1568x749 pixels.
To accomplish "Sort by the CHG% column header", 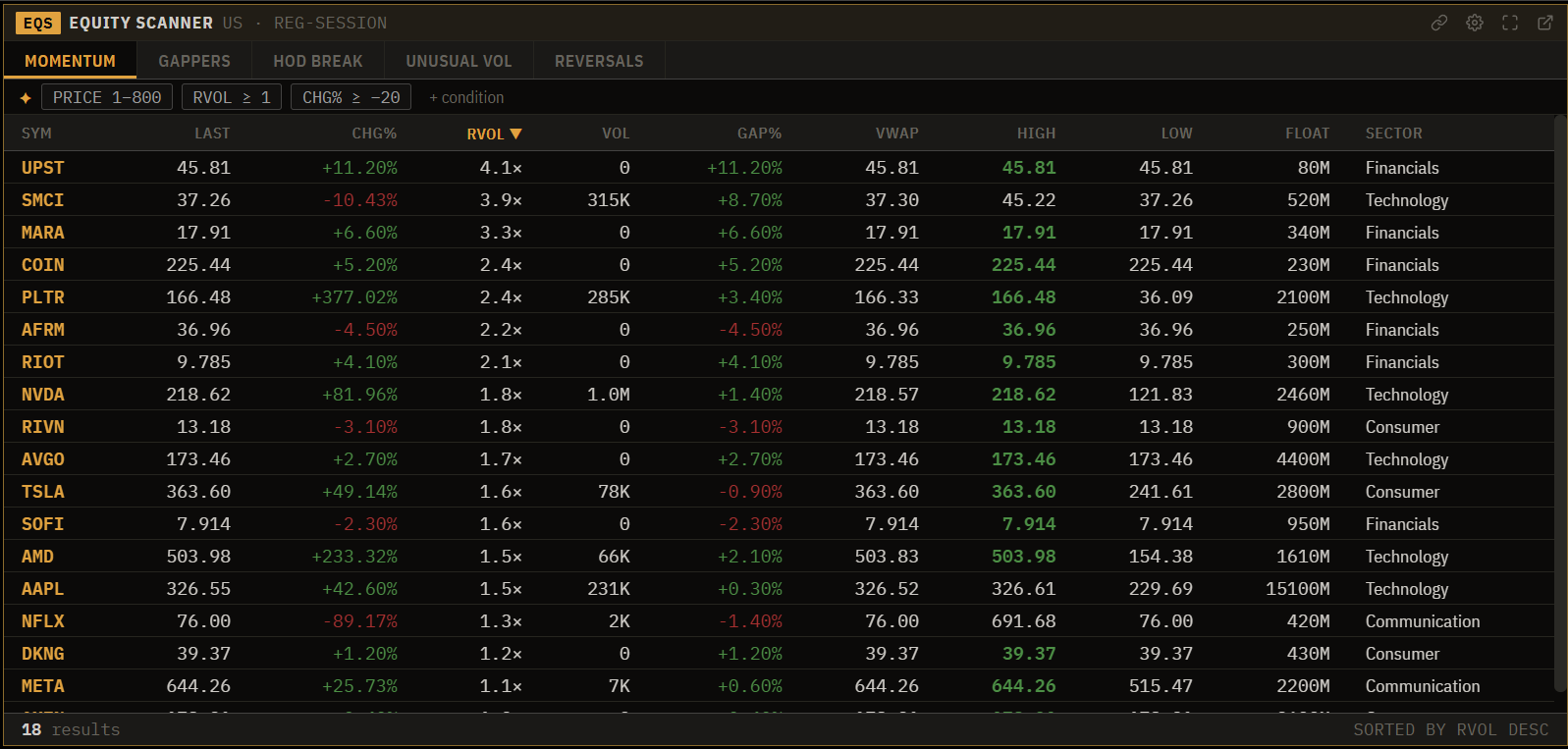I will pyautogui.click(x=374, y=134).
